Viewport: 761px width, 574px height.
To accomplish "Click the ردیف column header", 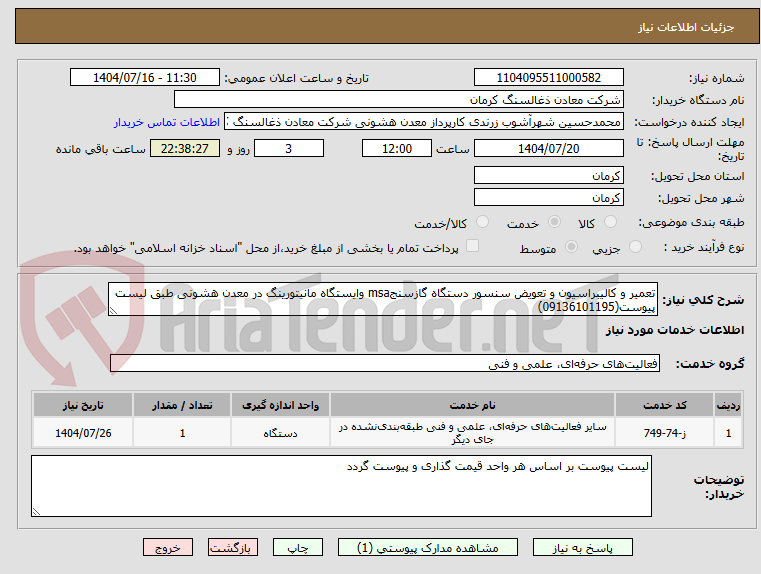I will tap(728, 405).
